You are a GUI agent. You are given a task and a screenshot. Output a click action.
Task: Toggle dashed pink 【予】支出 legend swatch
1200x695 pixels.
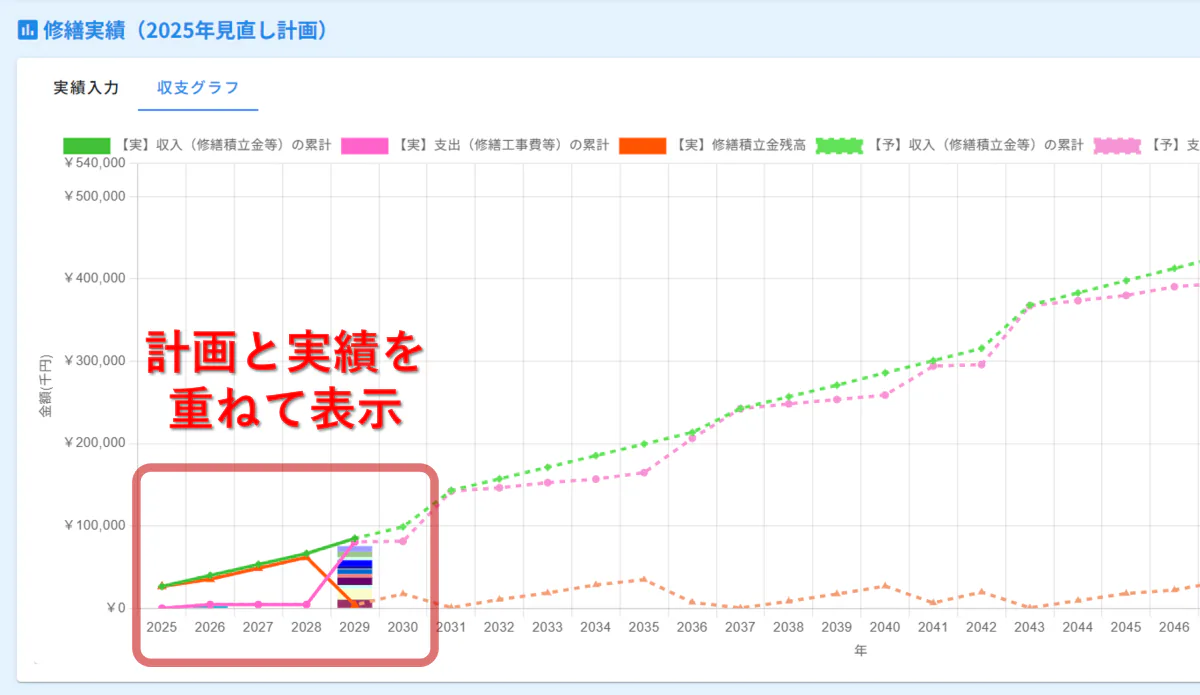tap(1117, 145)
